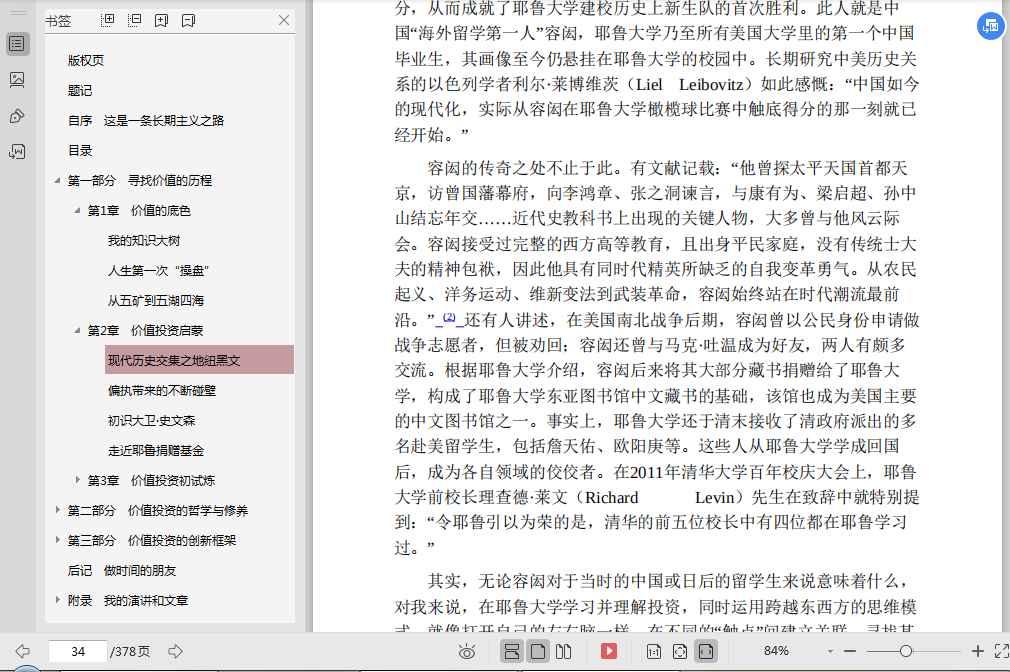Click the page number field showing 34
The width and height of the screenshot is (1010, 672).
coord(78,651)
